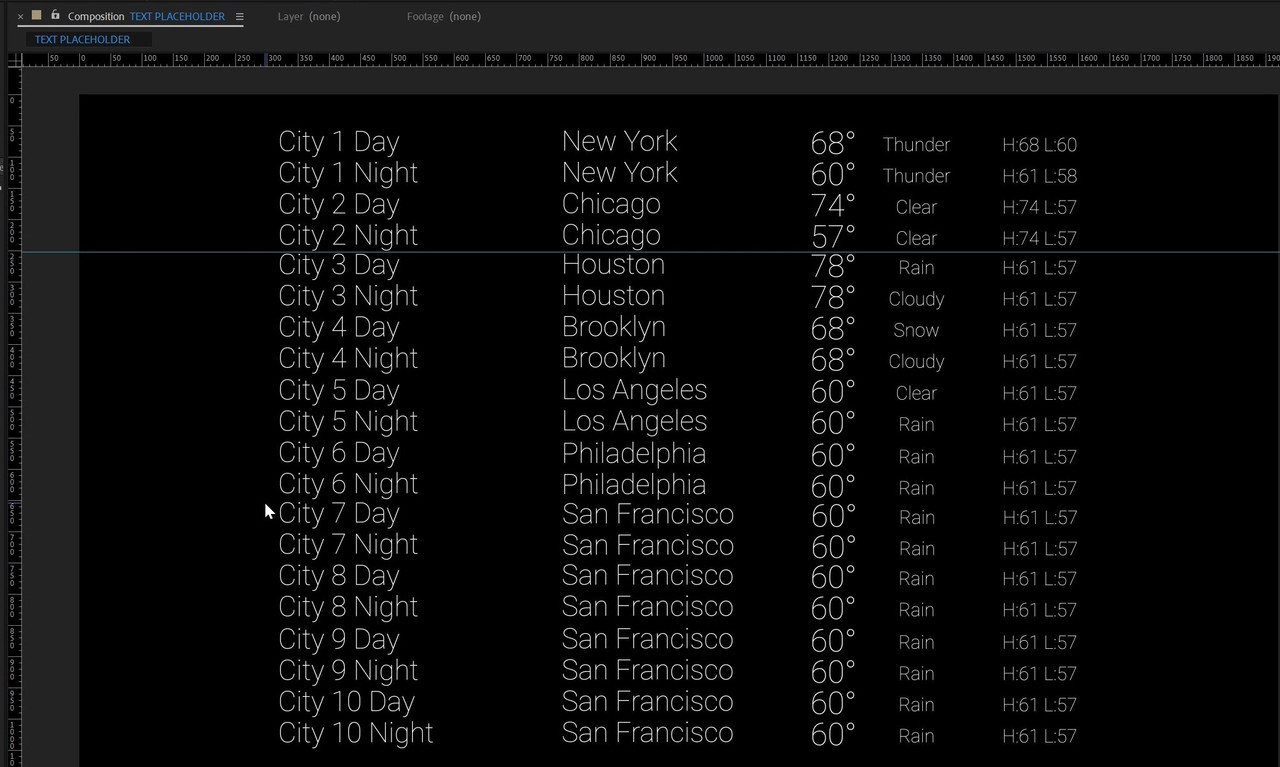Select the City 5 Day text

(x=339, y=391)
